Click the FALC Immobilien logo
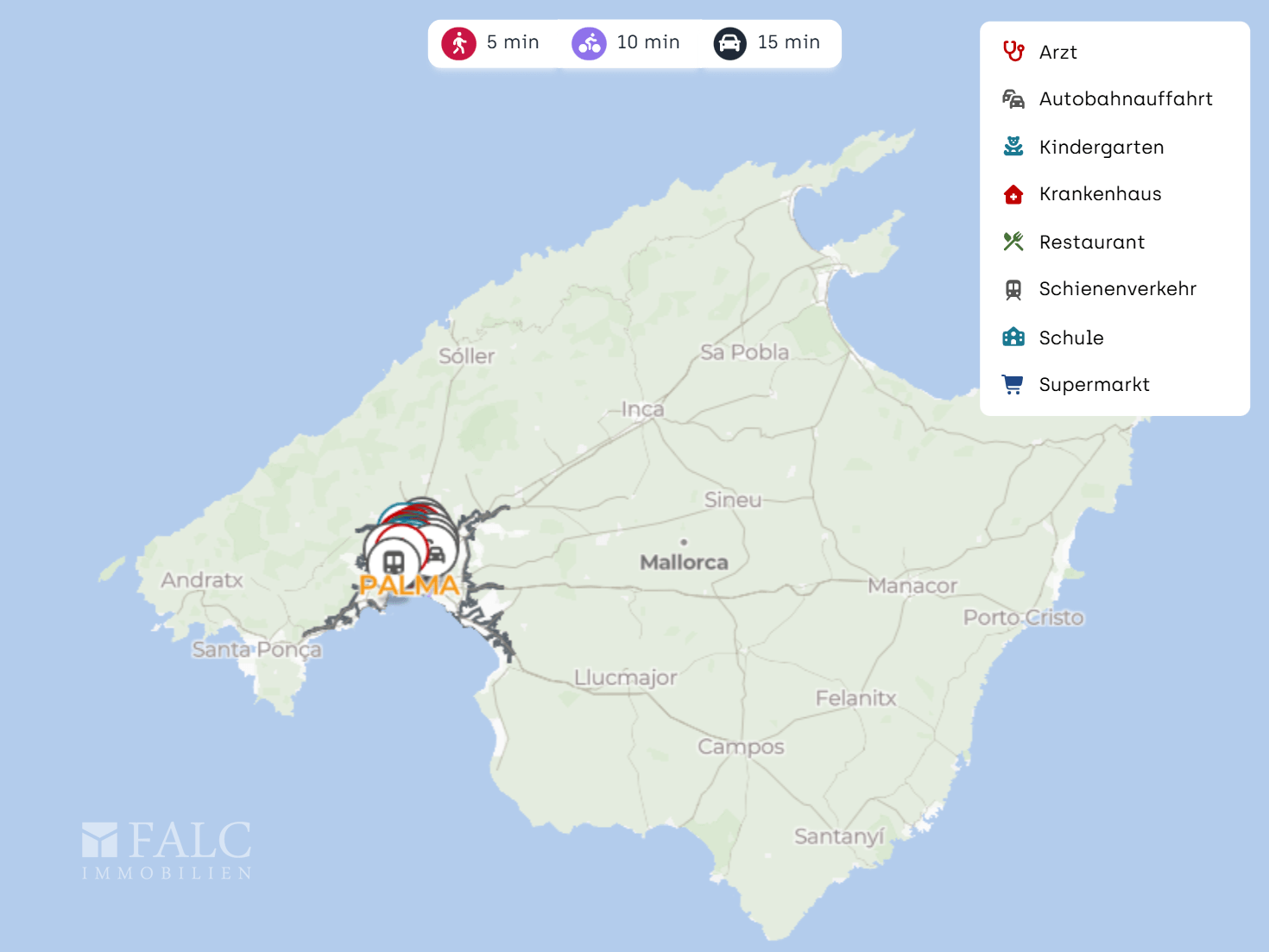The image size is (1269, 952). pyautogui.click(x=167, y=850)
